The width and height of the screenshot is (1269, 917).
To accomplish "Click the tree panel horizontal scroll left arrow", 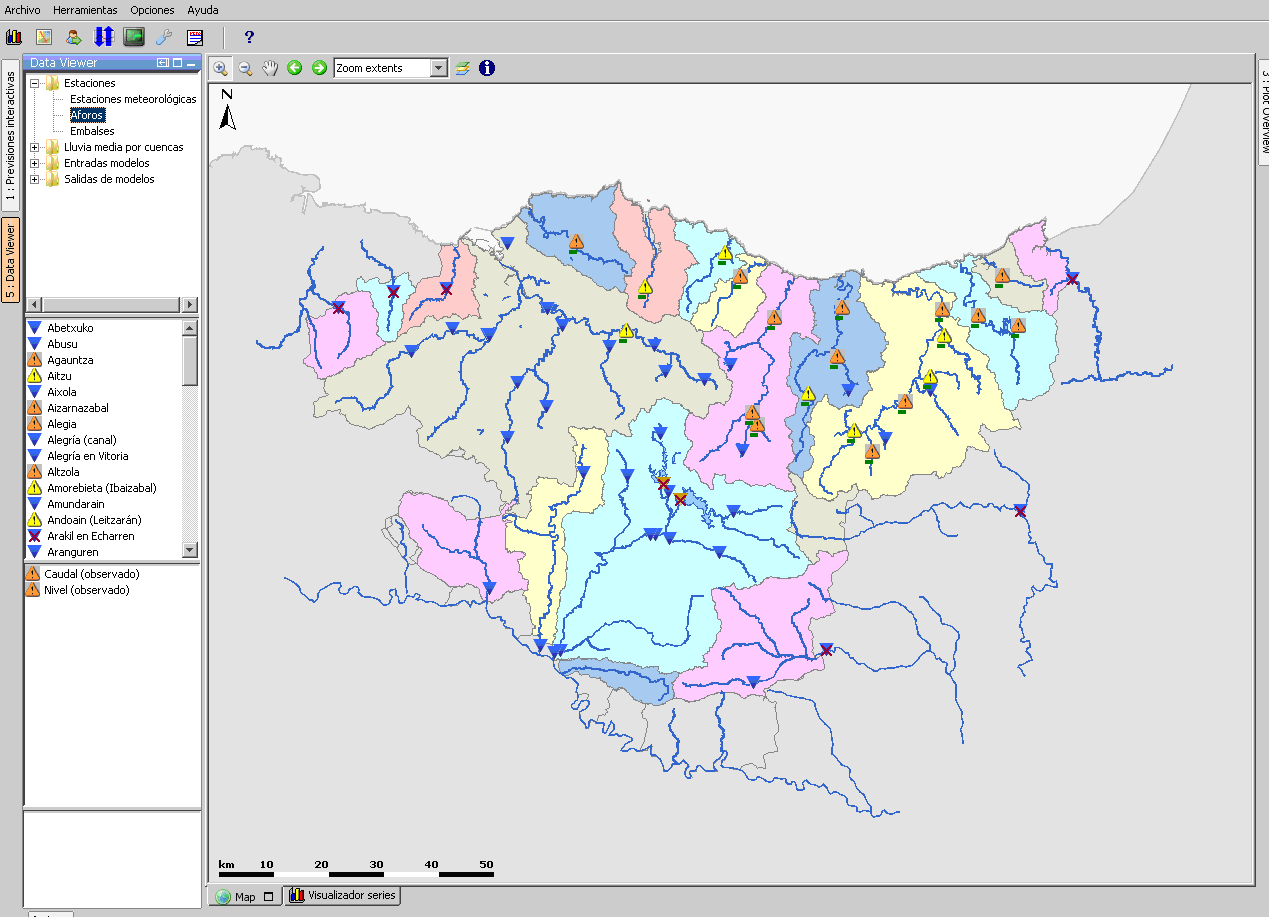I will [x=35, y=304].
